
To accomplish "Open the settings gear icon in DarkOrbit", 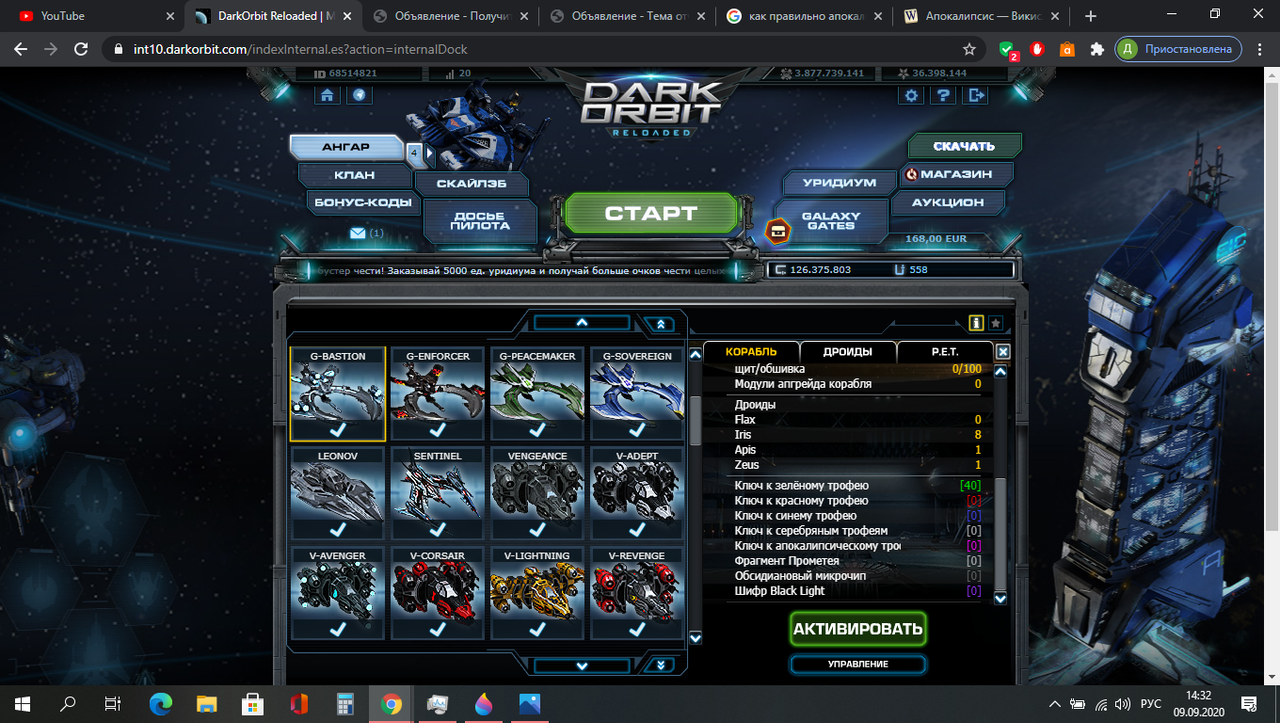I will click(x=910, y=95).
